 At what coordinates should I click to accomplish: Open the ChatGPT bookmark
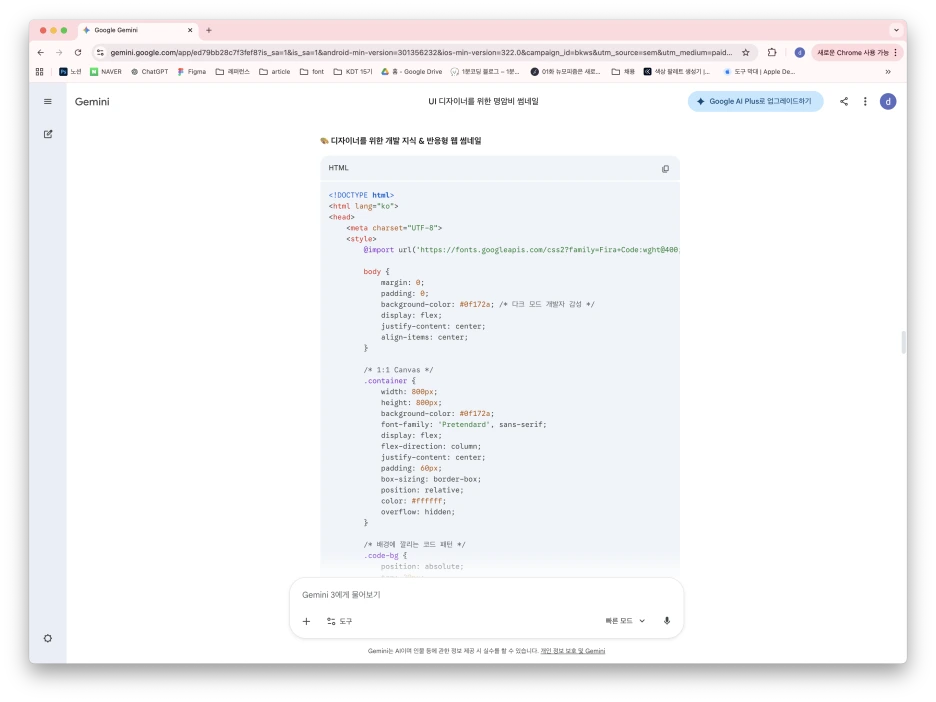click(x=149, y=72)
